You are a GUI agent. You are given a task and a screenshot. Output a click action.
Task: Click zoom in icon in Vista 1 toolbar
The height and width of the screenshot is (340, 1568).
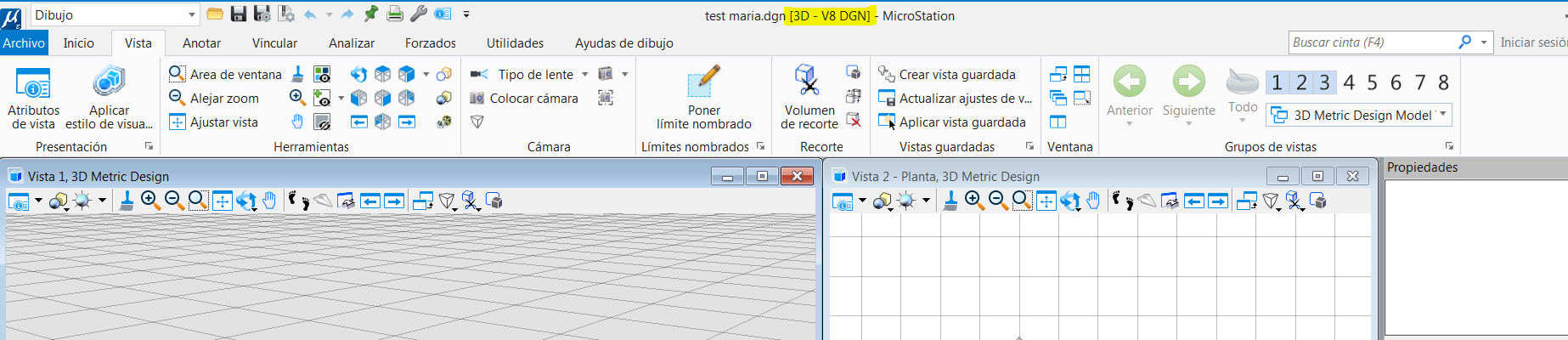point(150,201)
